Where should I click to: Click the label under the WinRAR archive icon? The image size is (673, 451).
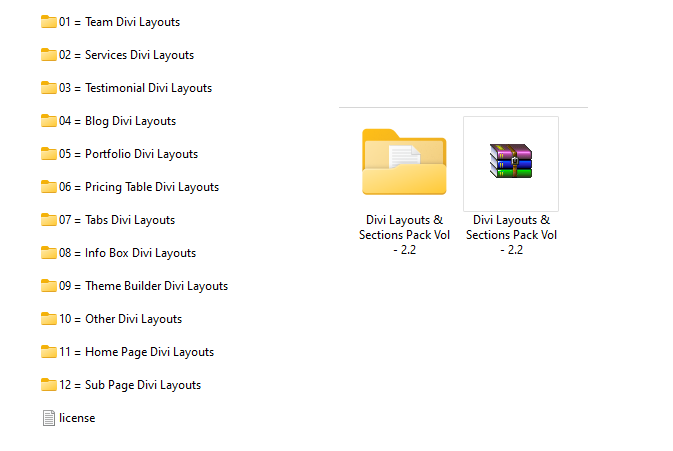pos(511,235)
